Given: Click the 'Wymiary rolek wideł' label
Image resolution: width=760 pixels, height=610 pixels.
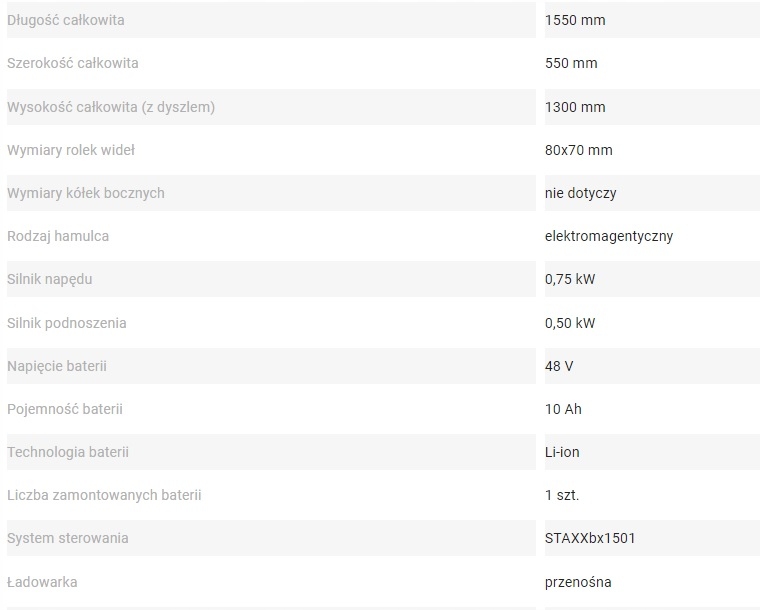Looking at the screenshot, I should click(x=71, y=150).
